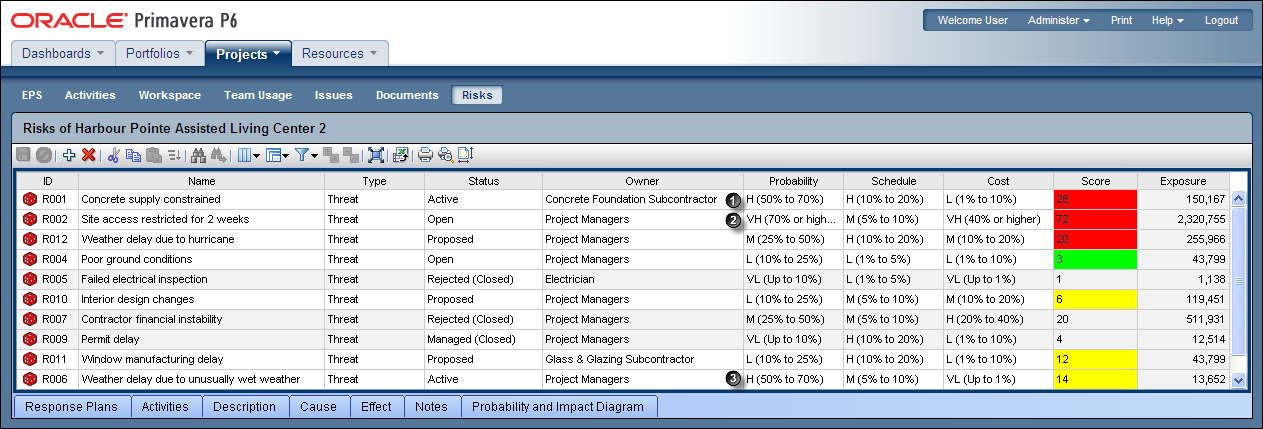Click the table scrollbar up arrow

(1239, 198)
